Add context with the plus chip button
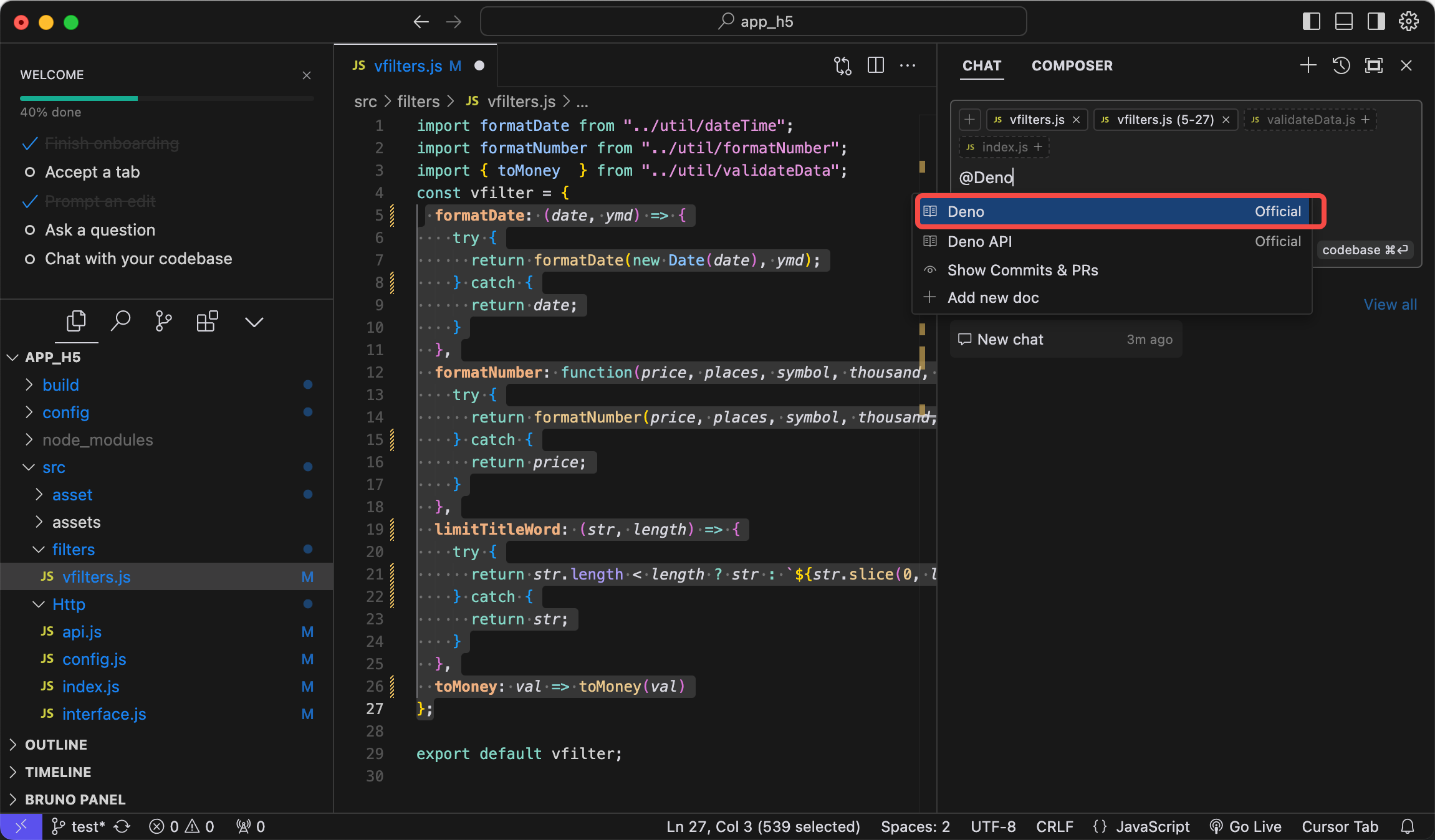This screenshot has height=840, width=1435. [x=969, y=120]
